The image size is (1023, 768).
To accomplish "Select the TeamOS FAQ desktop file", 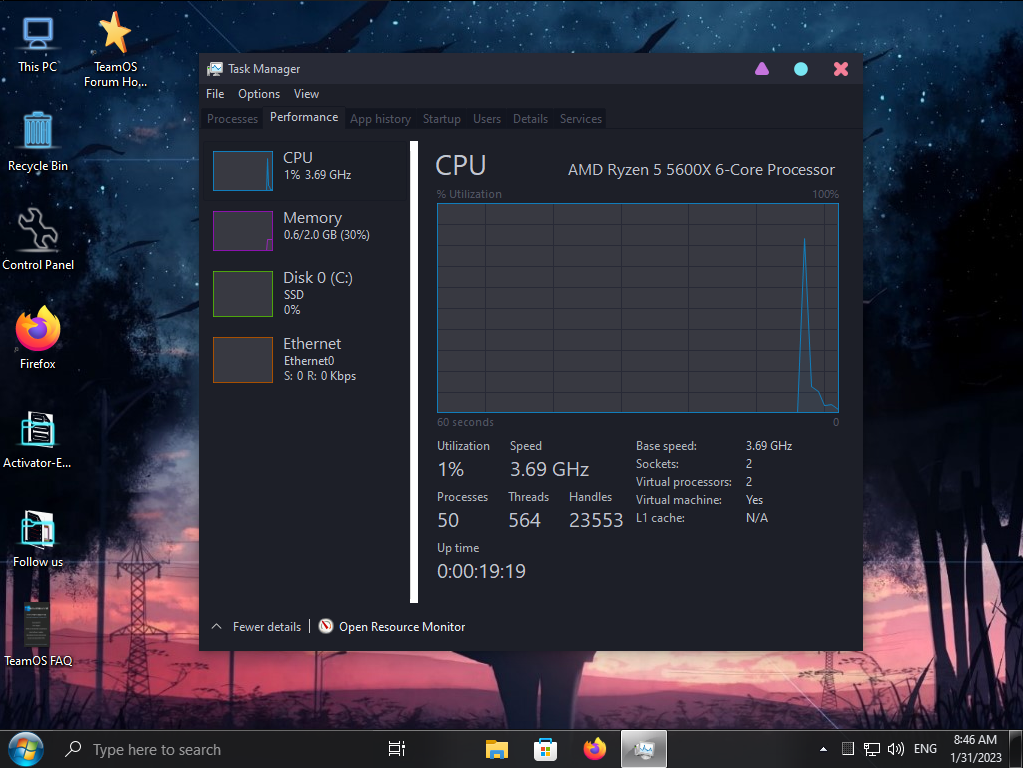I will tap(38, 634).
